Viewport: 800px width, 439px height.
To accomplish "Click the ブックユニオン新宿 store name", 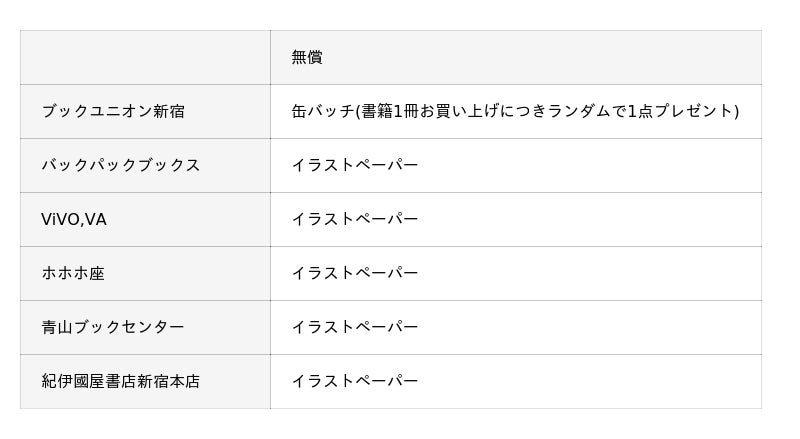I will coord(113,111).
